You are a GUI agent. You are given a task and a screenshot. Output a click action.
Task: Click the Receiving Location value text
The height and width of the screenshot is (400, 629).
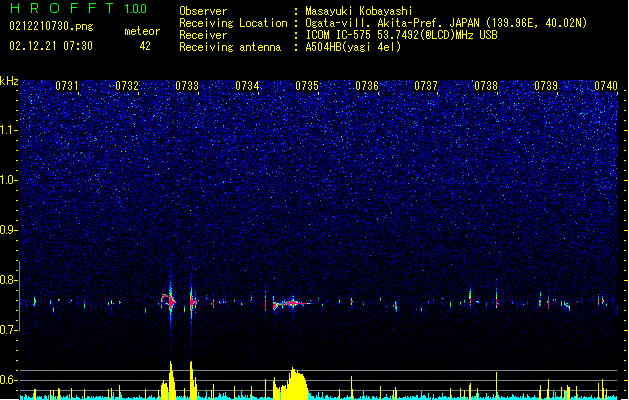click(x=446, y=23)
